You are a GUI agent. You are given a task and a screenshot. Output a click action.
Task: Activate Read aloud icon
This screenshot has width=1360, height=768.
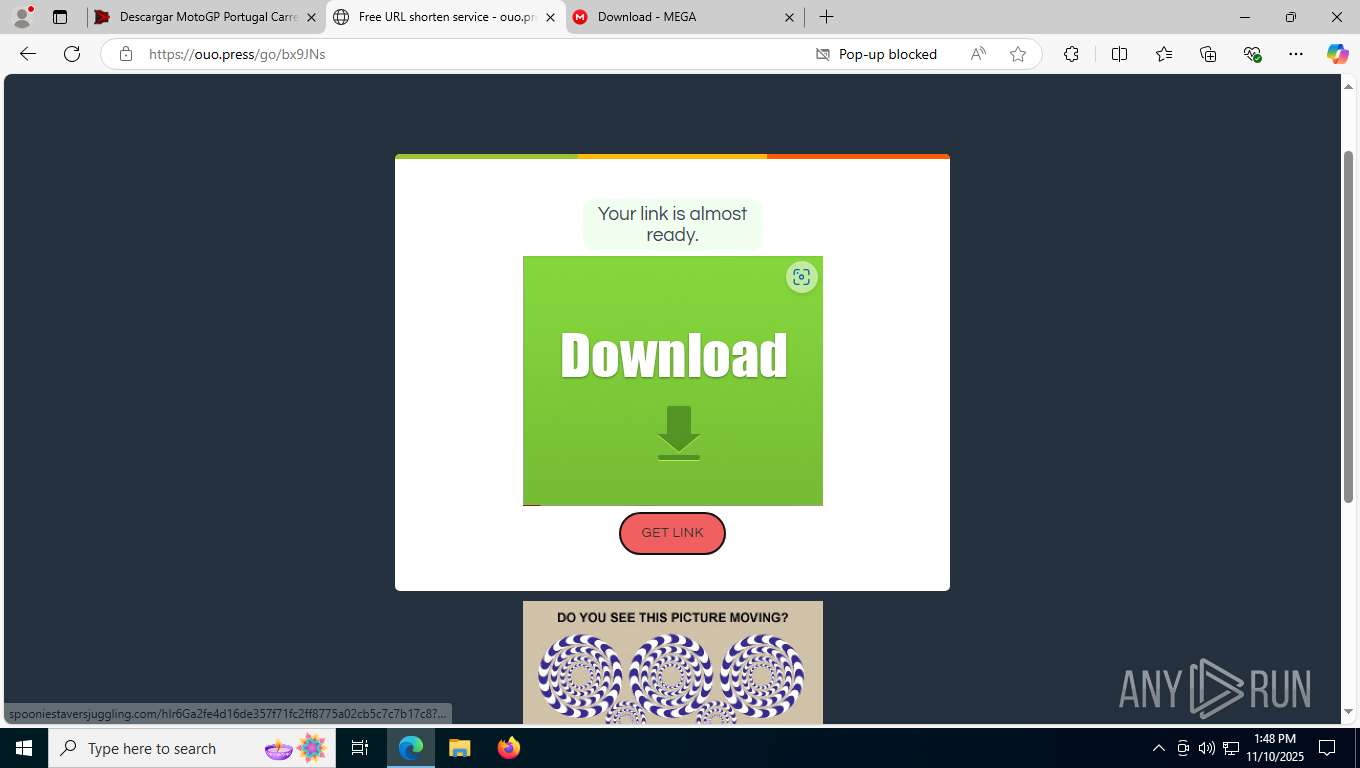[x=978, y=54]
